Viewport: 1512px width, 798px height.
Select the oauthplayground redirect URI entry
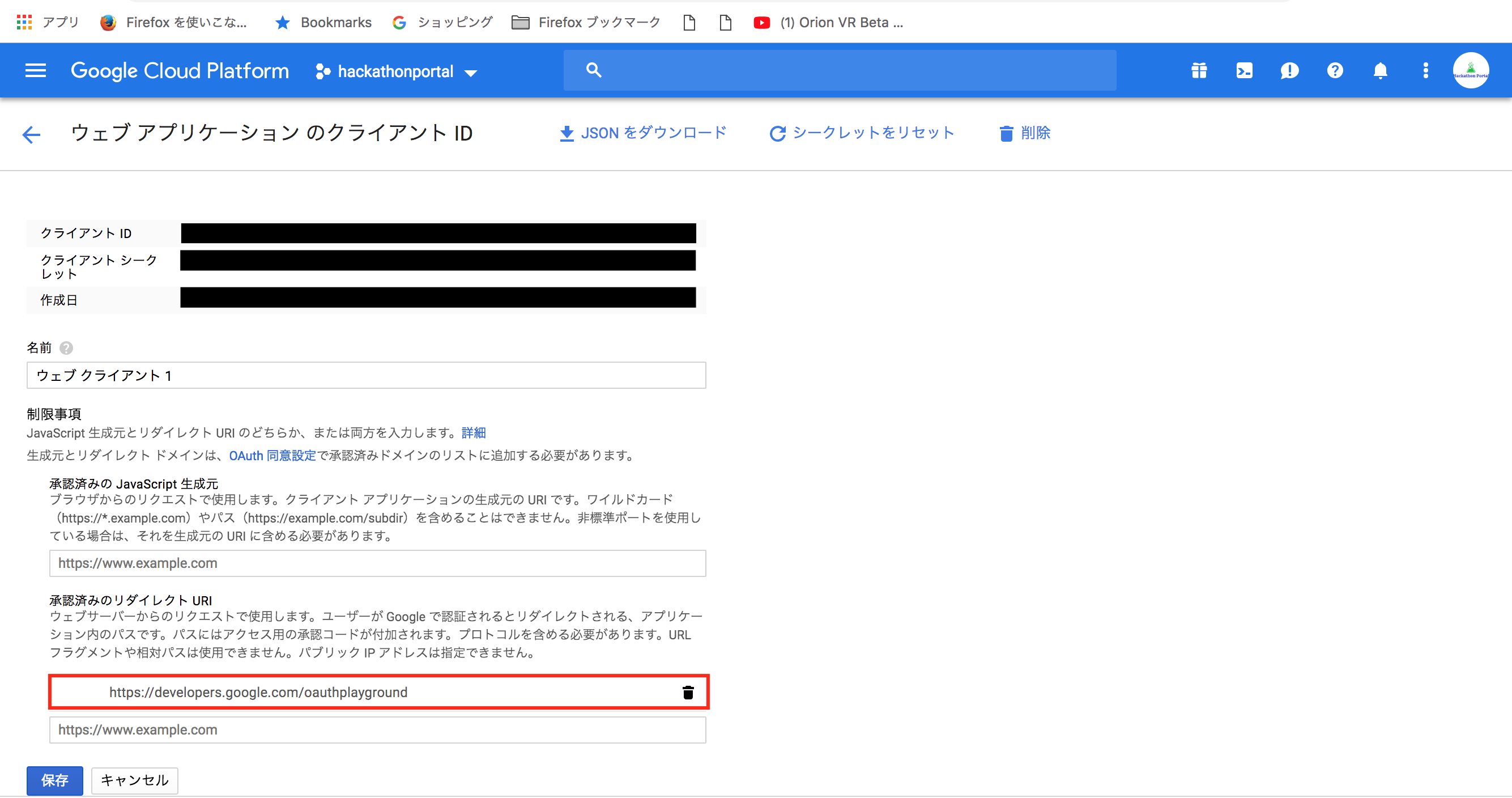(x=379, y=693)
